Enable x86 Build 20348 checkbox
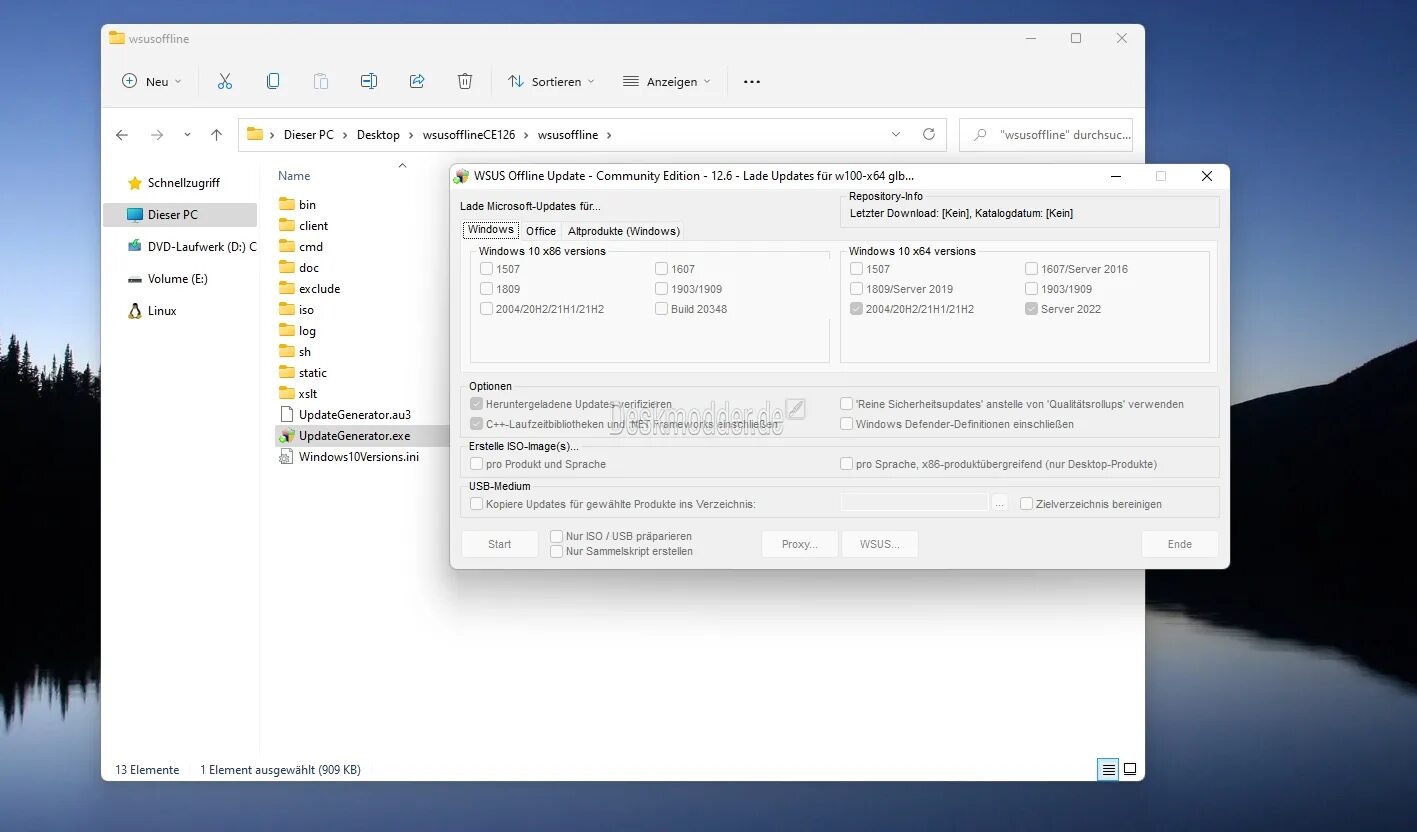This screenshot has height=832, width=1417. pyautogui.click(x=662, y=309)
